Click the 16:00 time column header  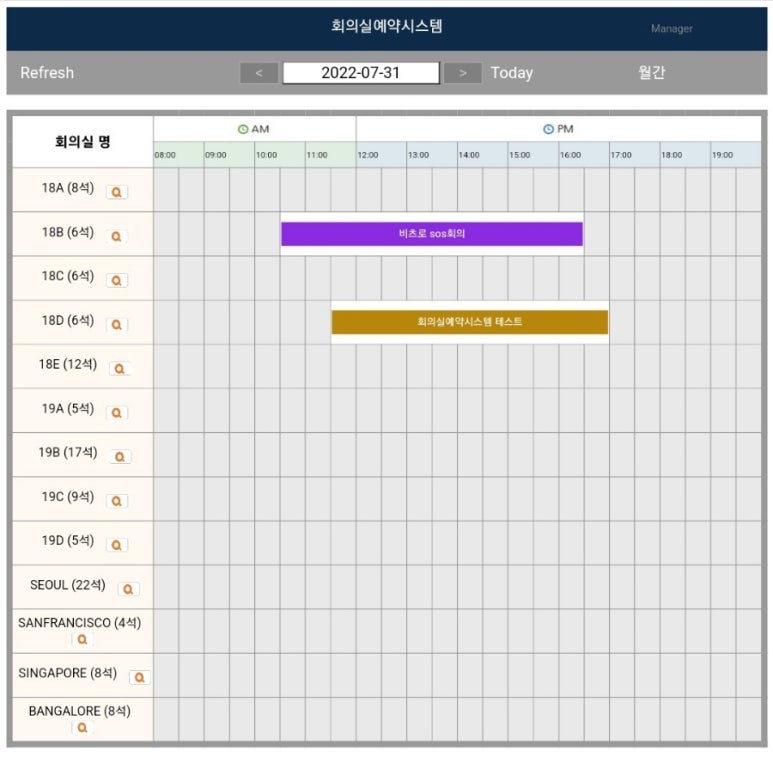584,155
